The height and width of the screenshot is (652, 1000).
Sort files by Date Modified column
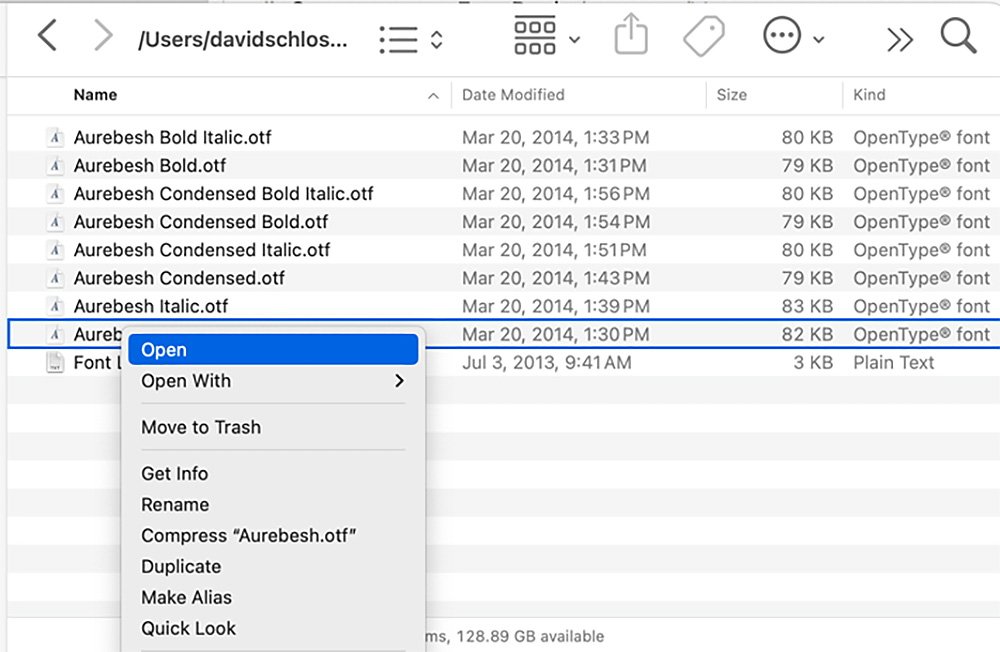[513, 95]
